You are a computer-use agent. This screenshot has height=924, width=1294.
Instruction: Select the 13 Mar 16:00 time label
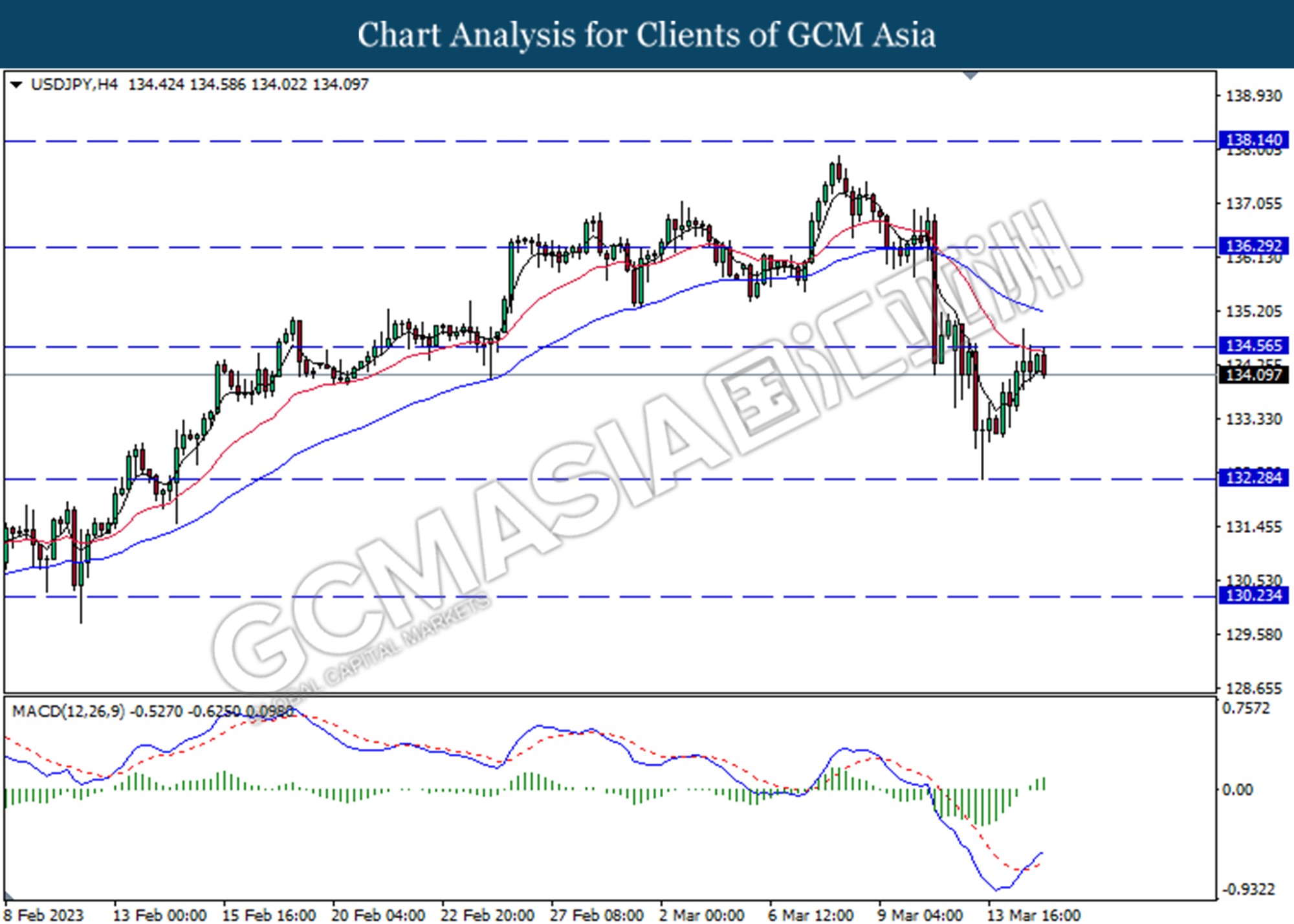click(x=1034, y=915)
